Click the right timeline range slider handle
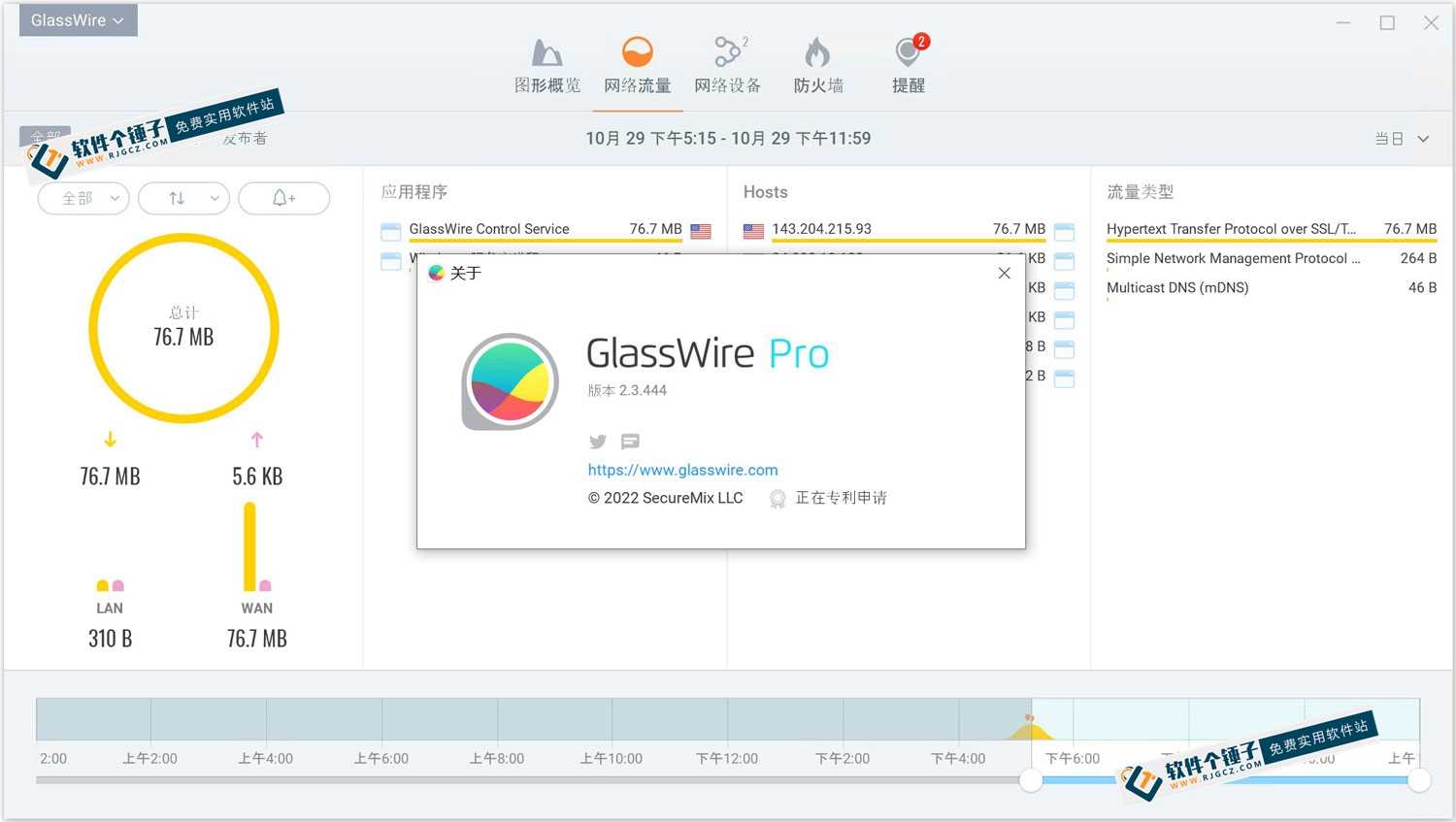The width and height of the screenshot is (1456, 822). coord(1419,779)
